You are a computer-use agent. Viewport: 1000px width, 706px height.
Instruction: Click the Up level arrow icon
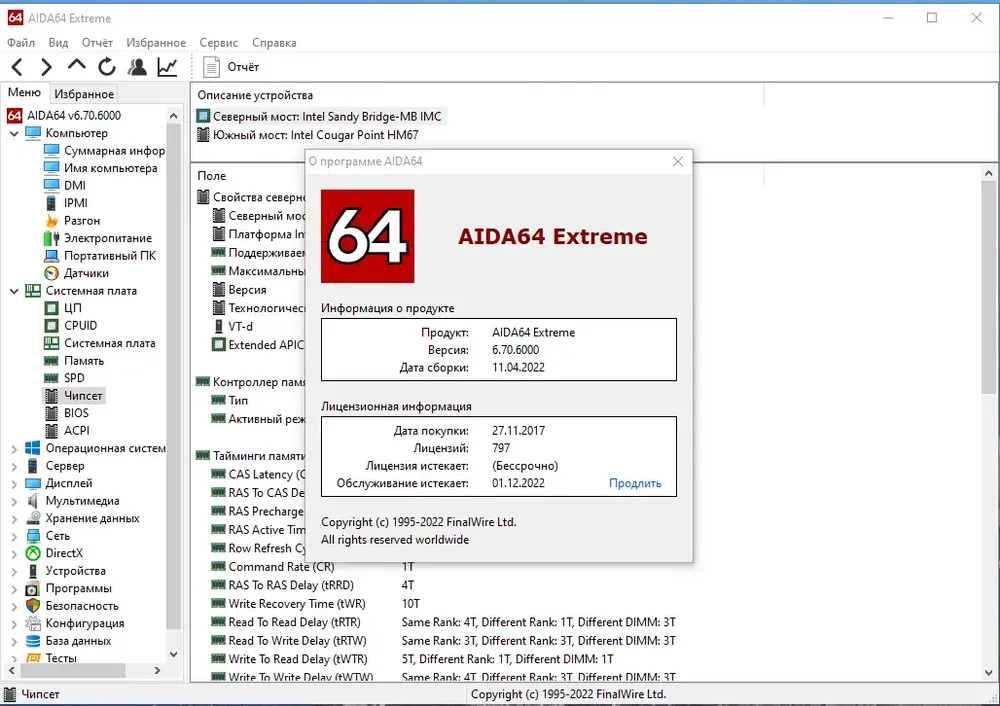[x=77, y=65]
